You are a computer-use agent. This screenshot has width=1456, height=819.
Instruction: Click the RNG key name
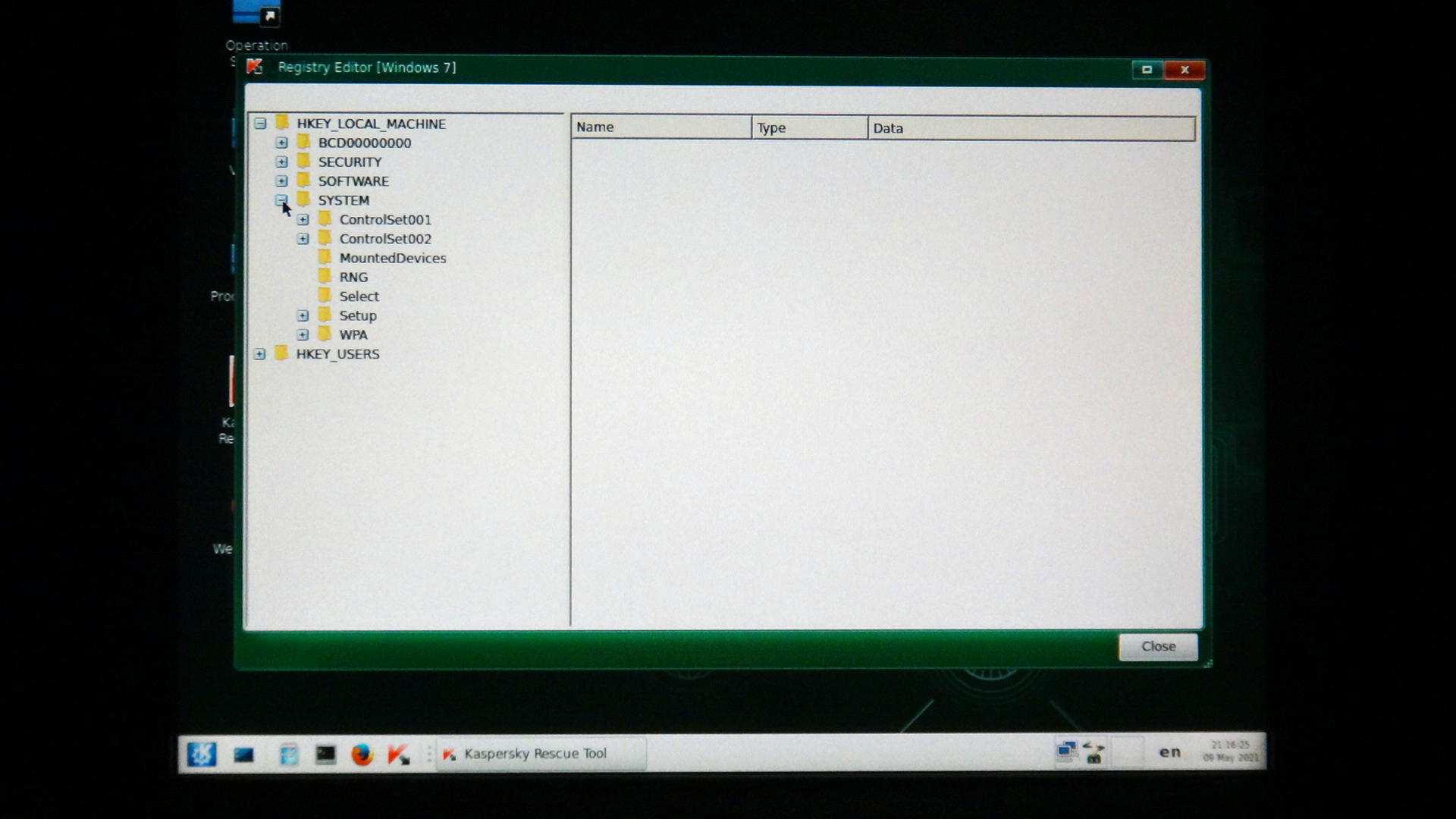(x=353, y=278)
